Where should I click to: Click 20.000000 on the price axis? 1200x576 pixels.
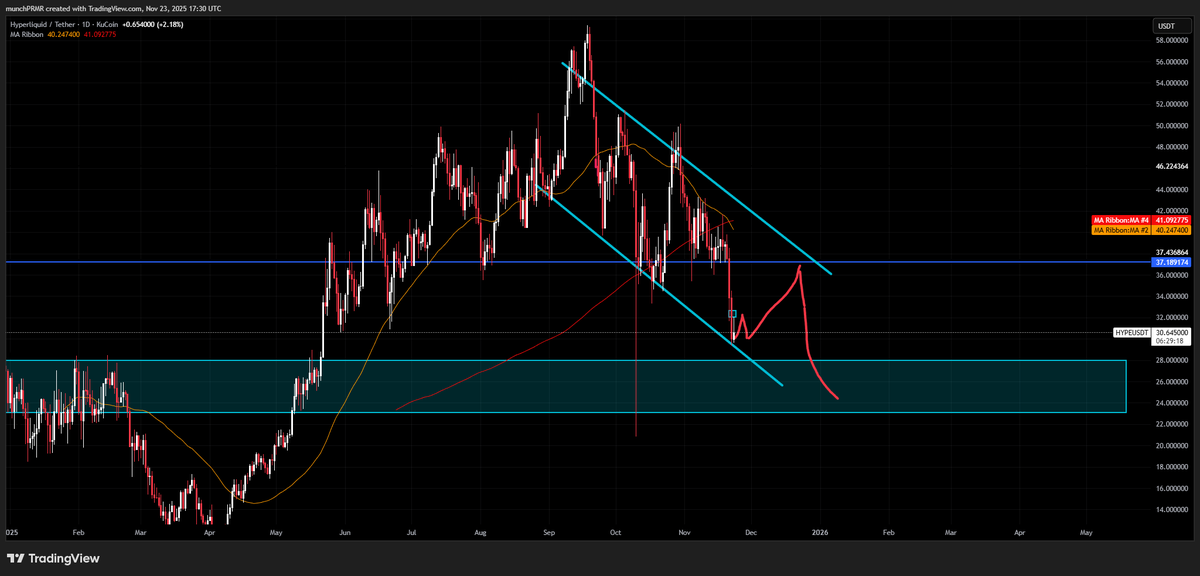(1171, 445)
